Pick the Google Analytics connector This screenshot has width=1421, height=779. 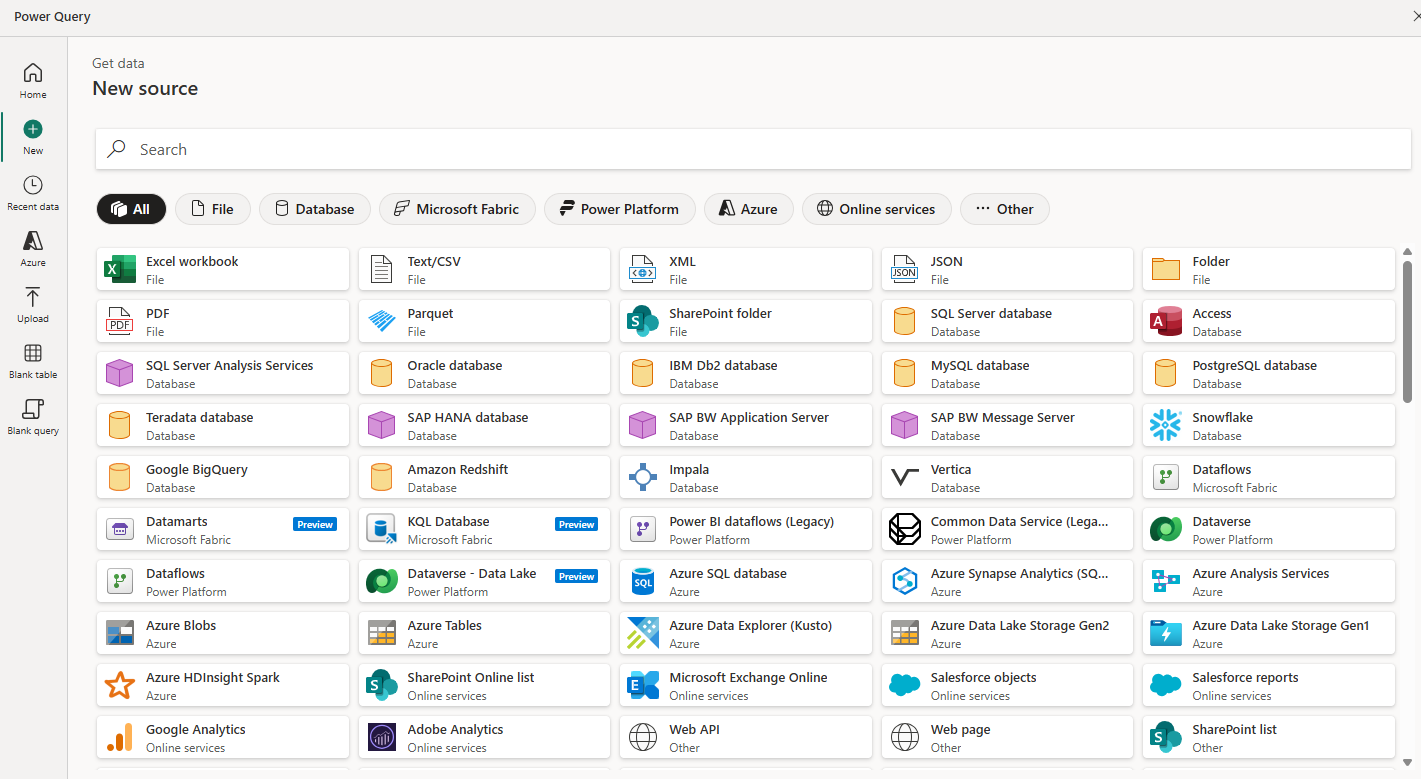pyautogui.click(x=222, y=736)
